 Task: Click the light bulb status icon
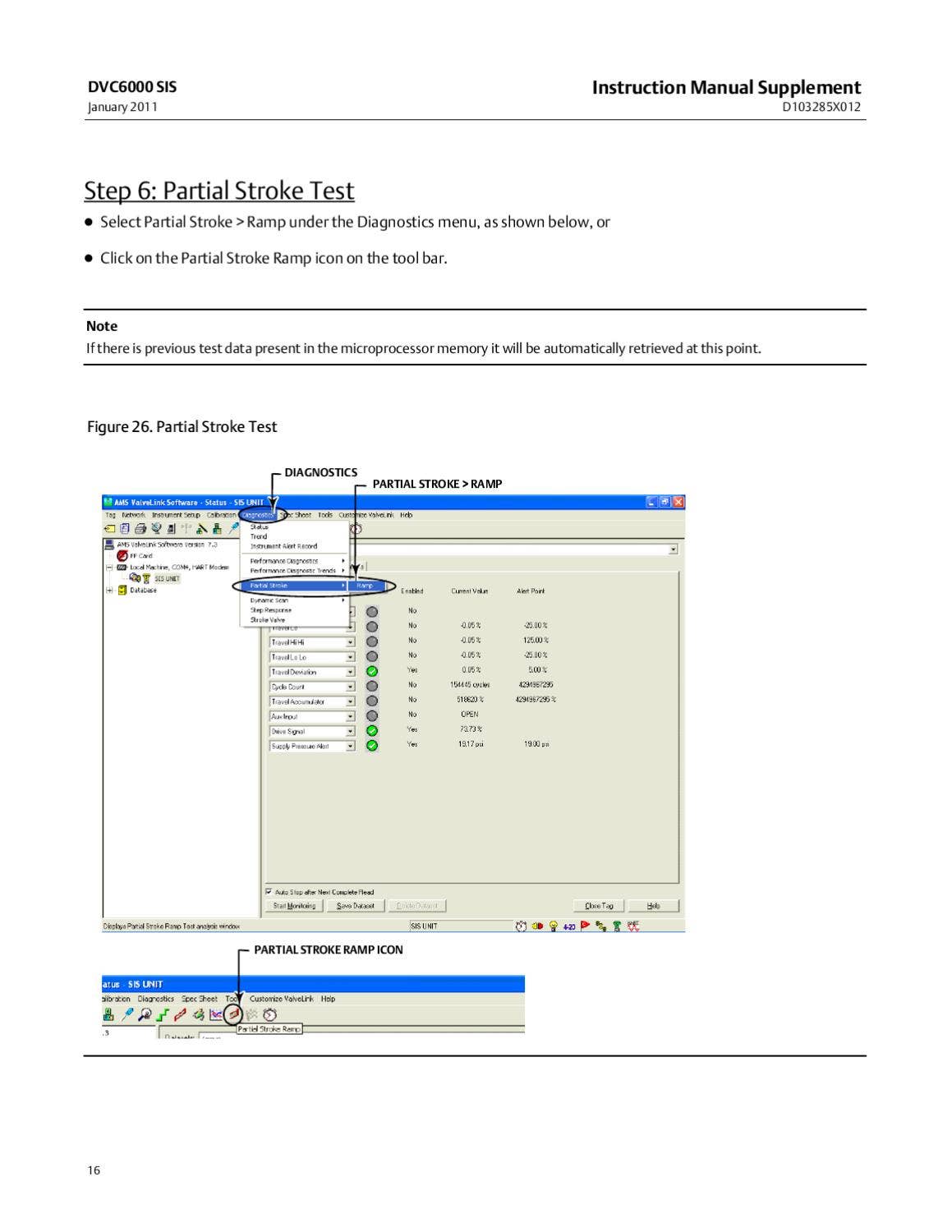[x=554, y=925]
